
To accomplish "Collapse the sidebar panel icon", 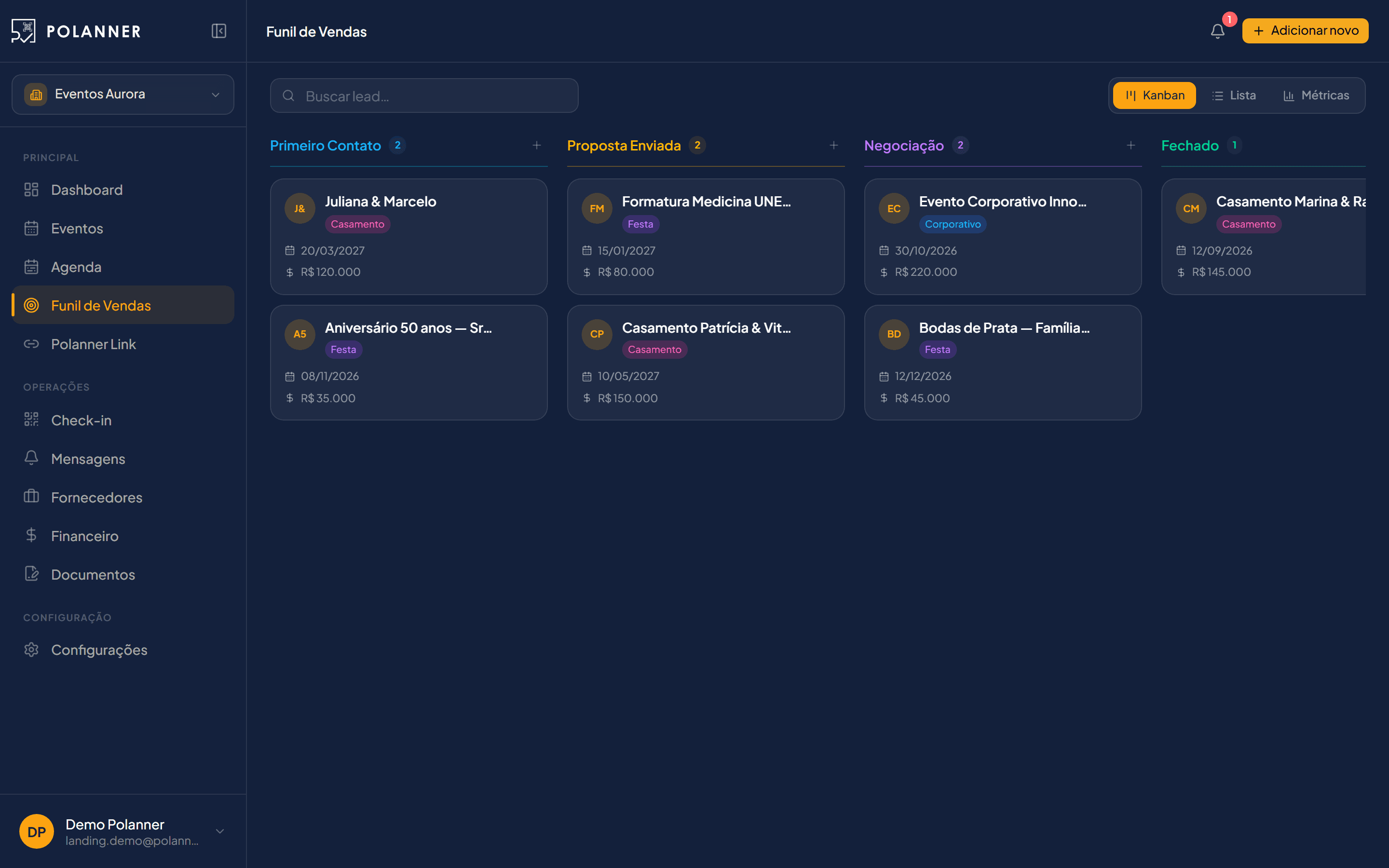I will coord(218,31).
